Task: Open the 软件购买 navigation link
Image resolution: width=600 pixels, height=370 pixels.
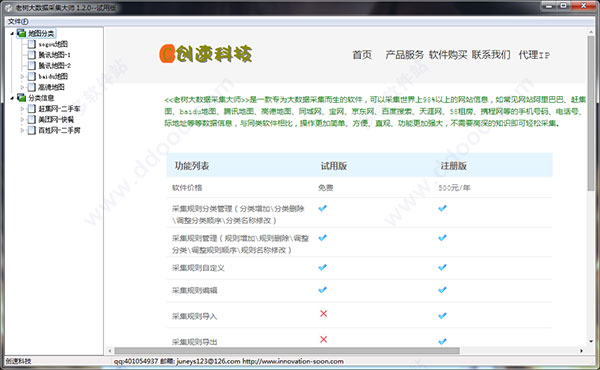Action: coord(448,55)
